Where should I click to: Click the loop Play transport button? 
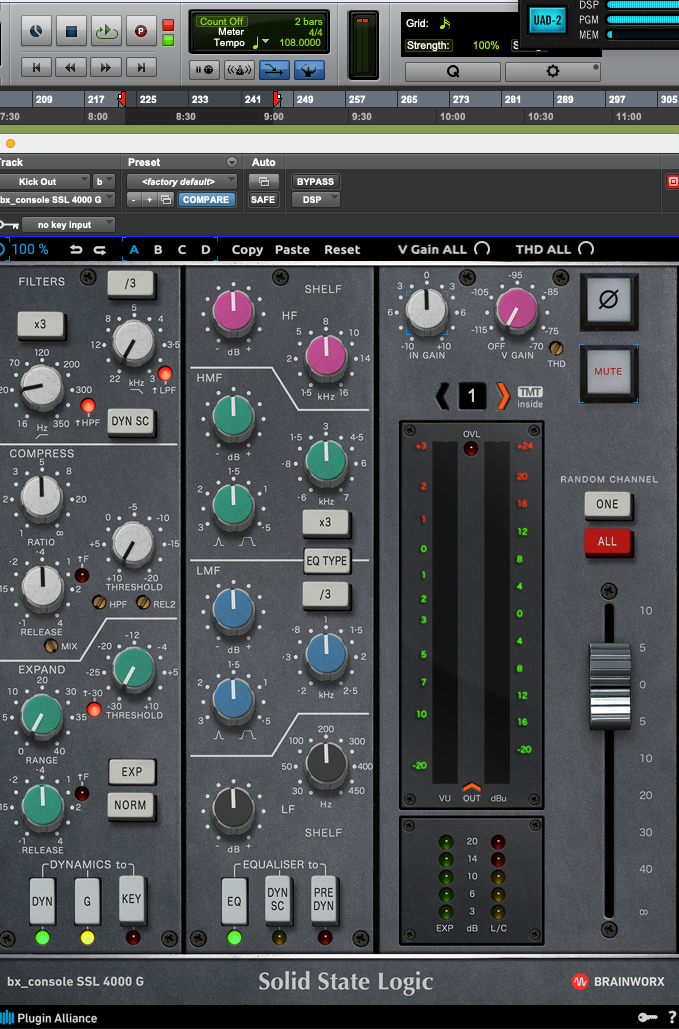[x=106, y=30]
